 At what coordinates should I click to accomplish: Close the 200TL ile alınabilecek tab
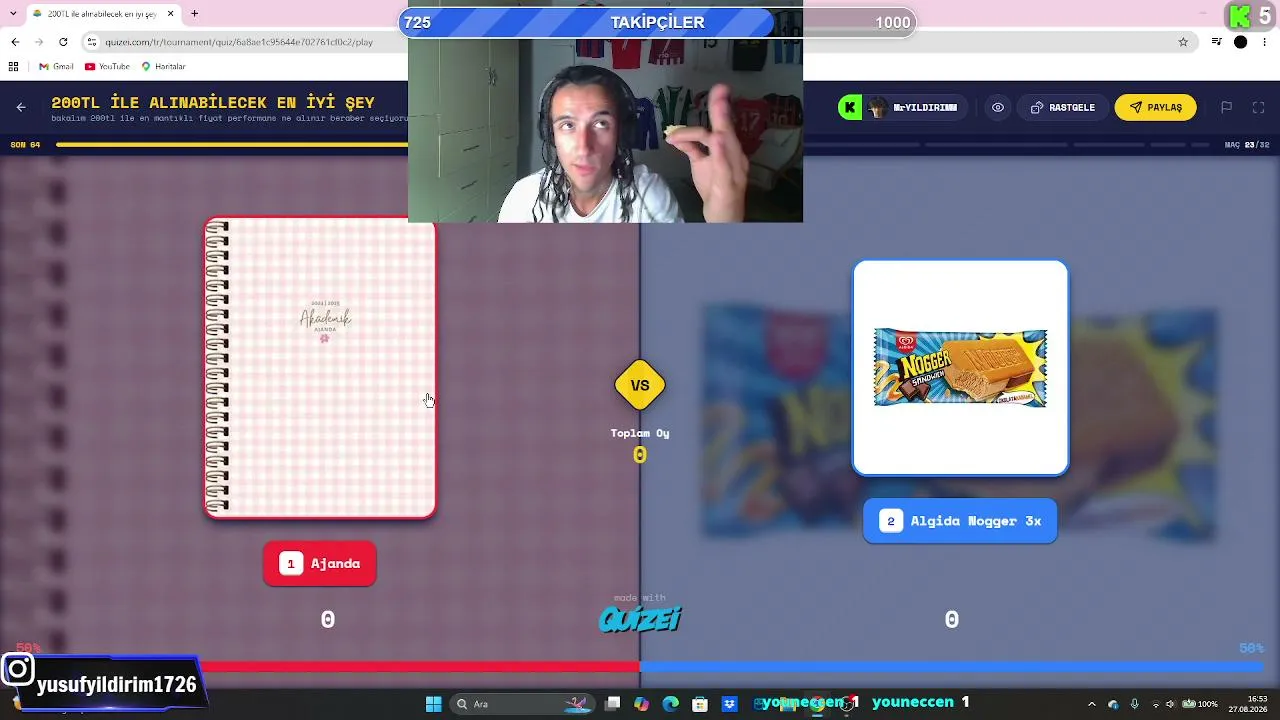click(171, 13)
